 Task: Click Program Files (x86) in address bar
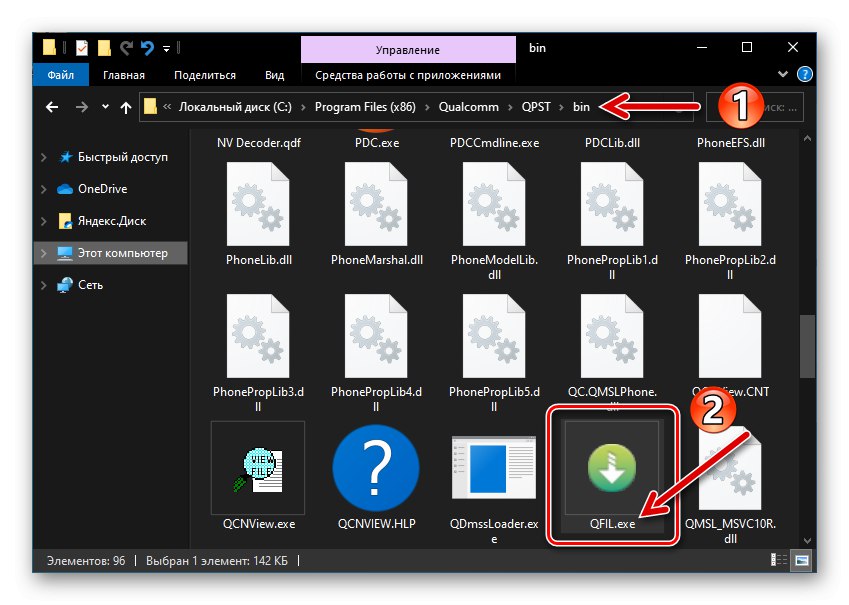365,107
